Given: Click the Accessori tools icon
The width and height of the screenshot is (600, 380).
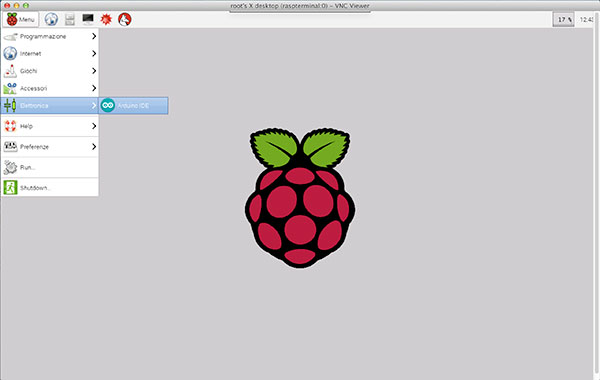Looking at the screenshot, I should [x=10, y=88].
